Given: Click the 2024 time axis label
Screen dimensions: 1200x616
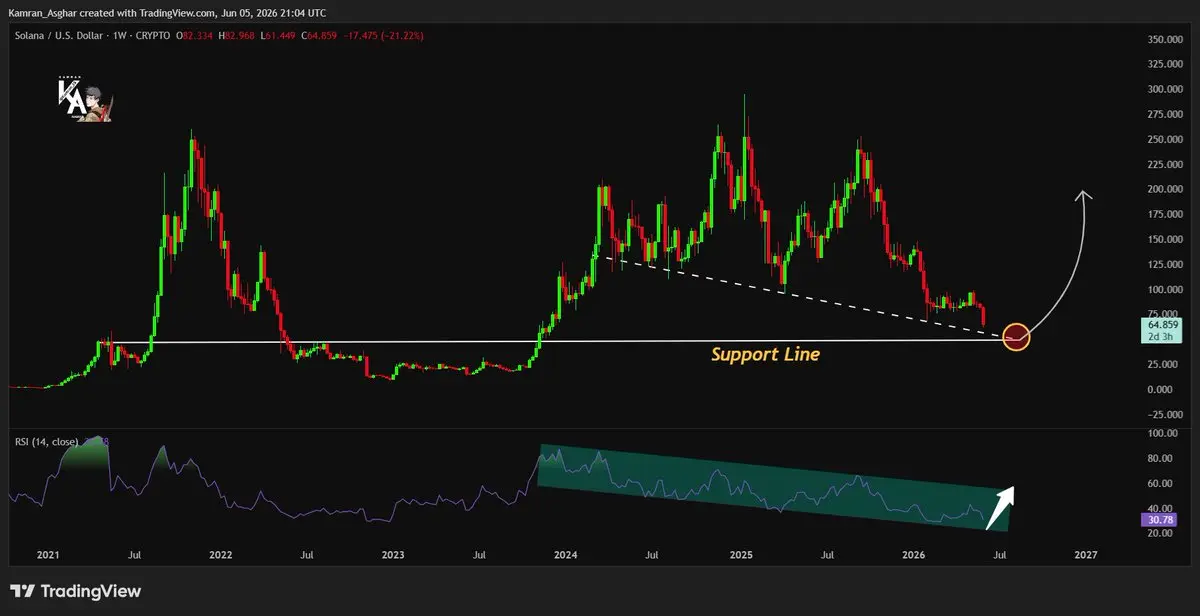Looking at the screenshot, I should (566, 554).
